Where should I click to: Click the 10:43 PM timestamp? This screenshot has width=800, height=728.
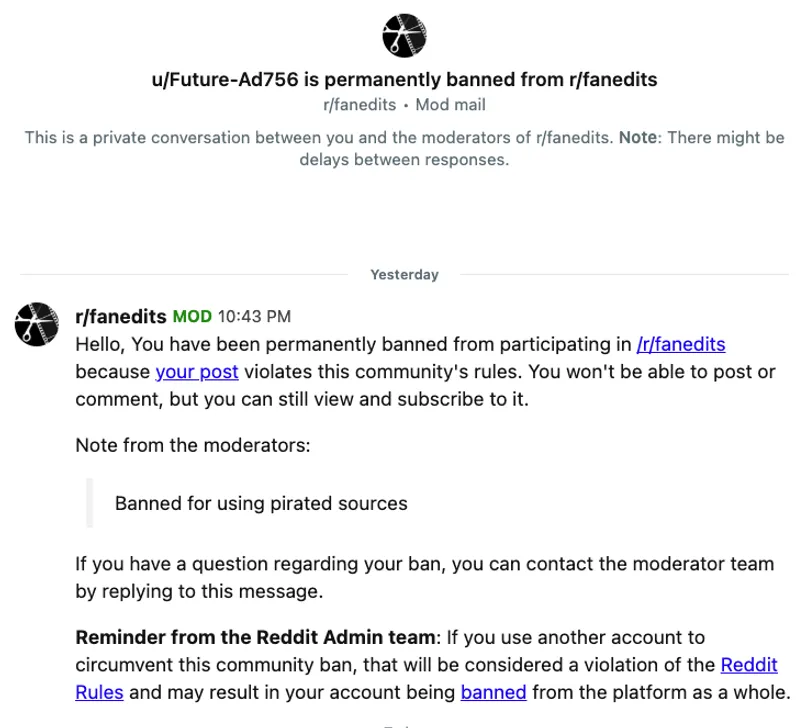click(254, 317)
